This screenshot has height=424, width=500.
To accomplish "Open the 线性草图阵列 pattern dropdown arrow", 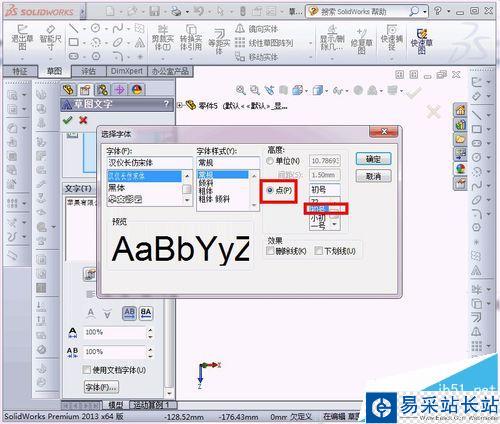I will 310,43.
